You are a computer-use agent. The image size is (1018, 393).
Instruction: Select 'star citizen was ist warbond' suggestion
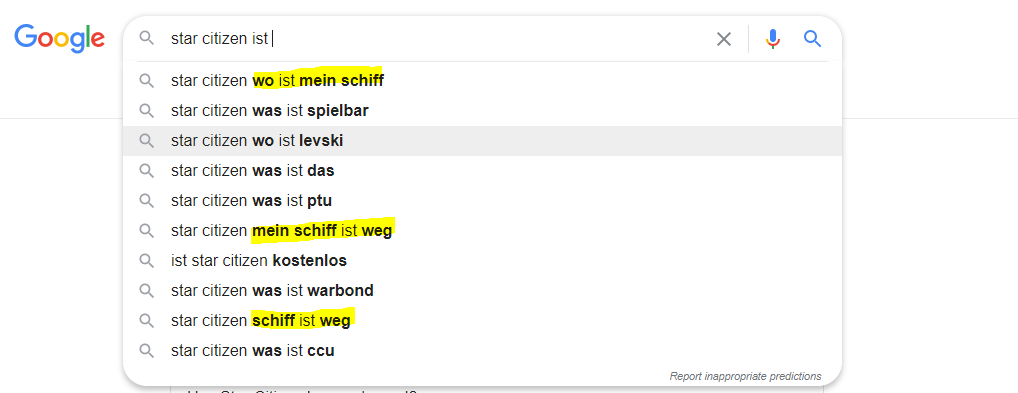coord(482,290)
